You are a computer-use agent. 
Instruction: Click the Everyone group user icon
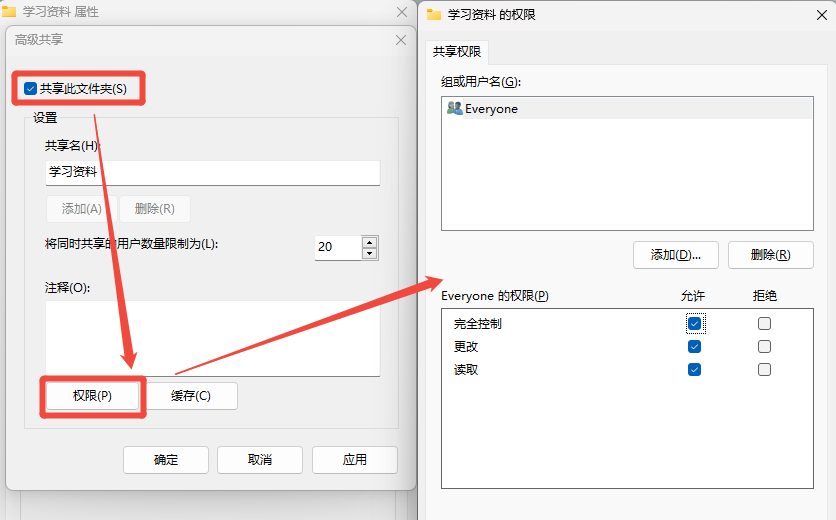coord(455,108)
